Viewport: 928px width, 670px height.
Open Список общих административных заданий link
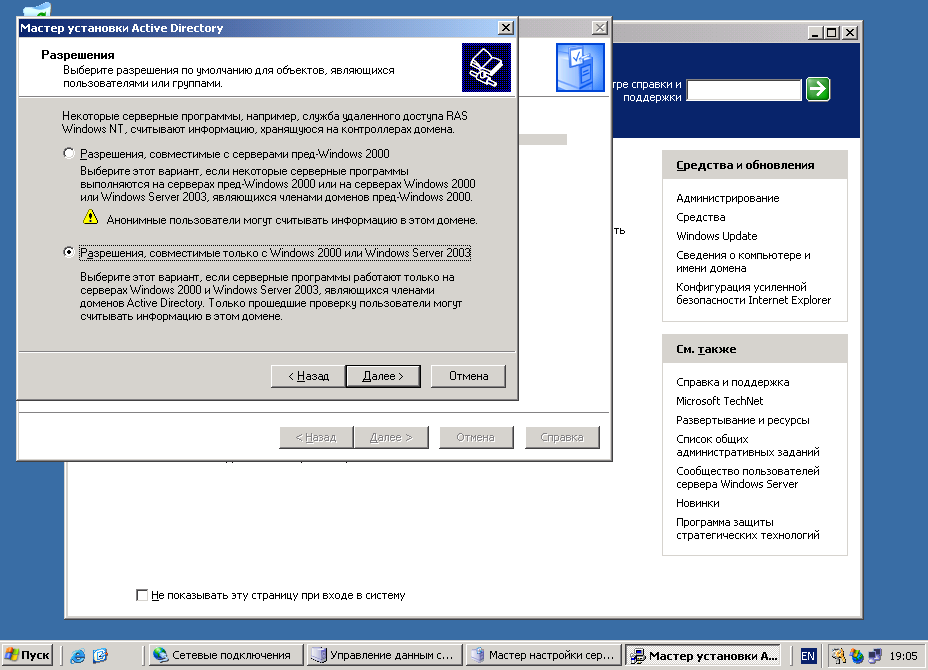[x=747, y=446]
